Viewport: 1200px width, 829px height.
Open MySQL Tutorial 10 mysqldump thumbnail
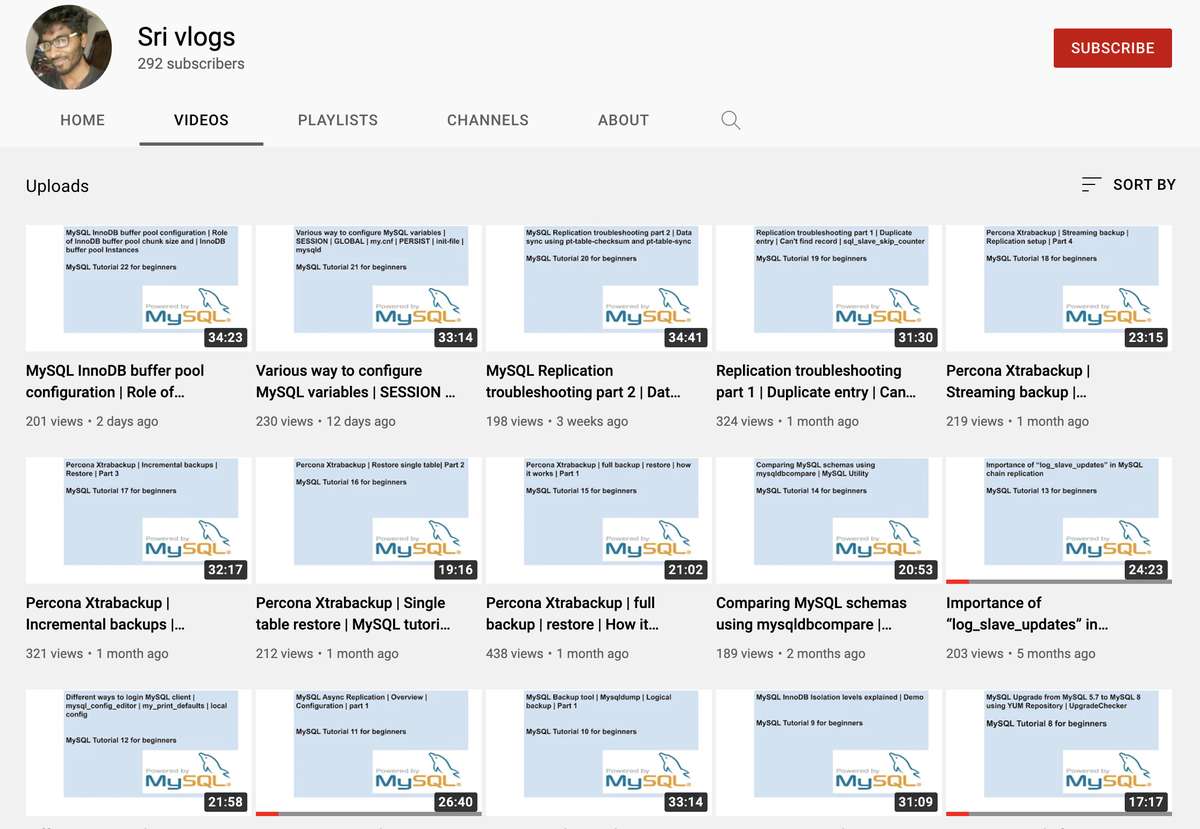tap(597, 752)
